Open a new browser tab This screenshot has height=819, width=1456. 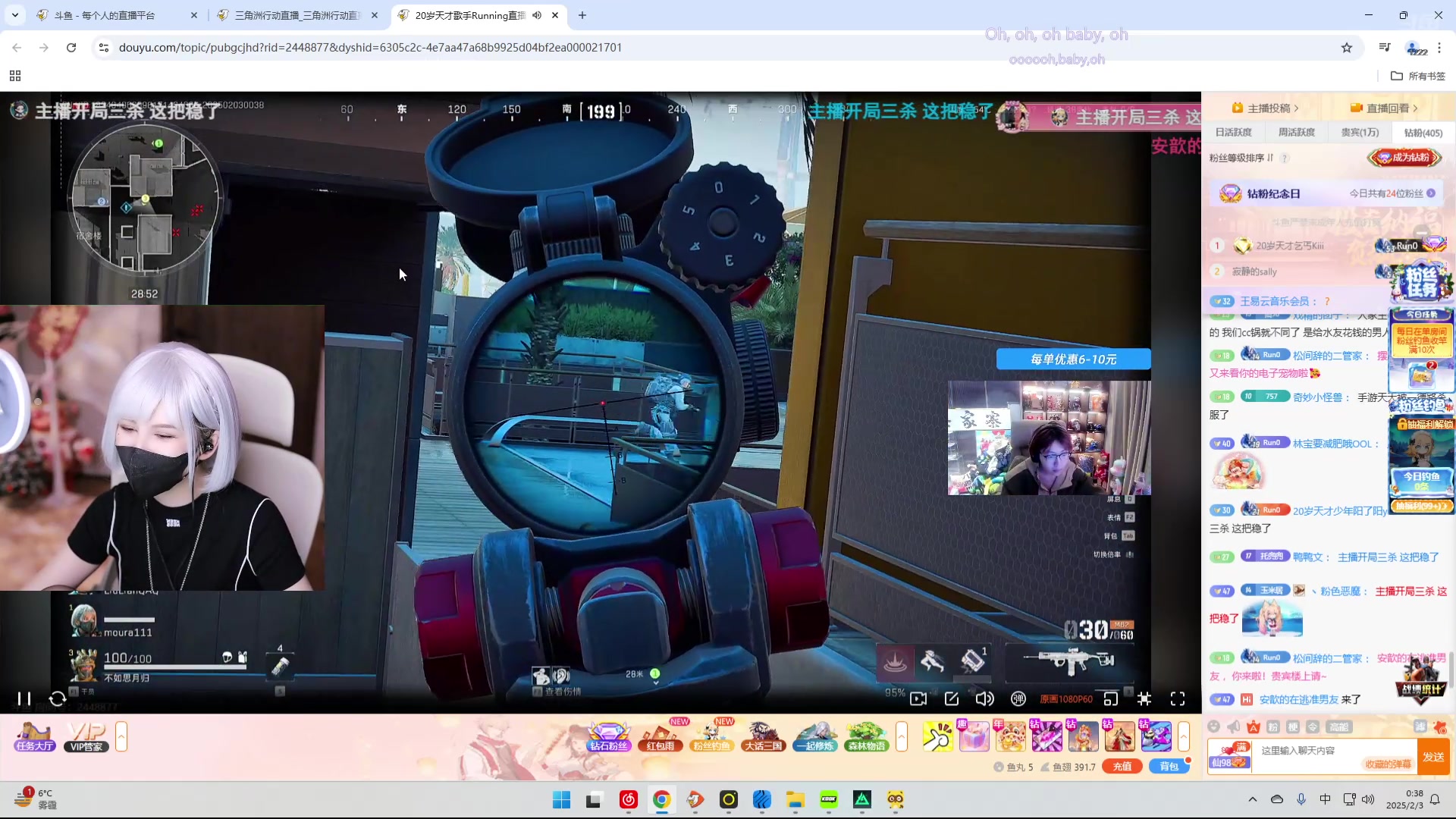click(x=582, y=15)
